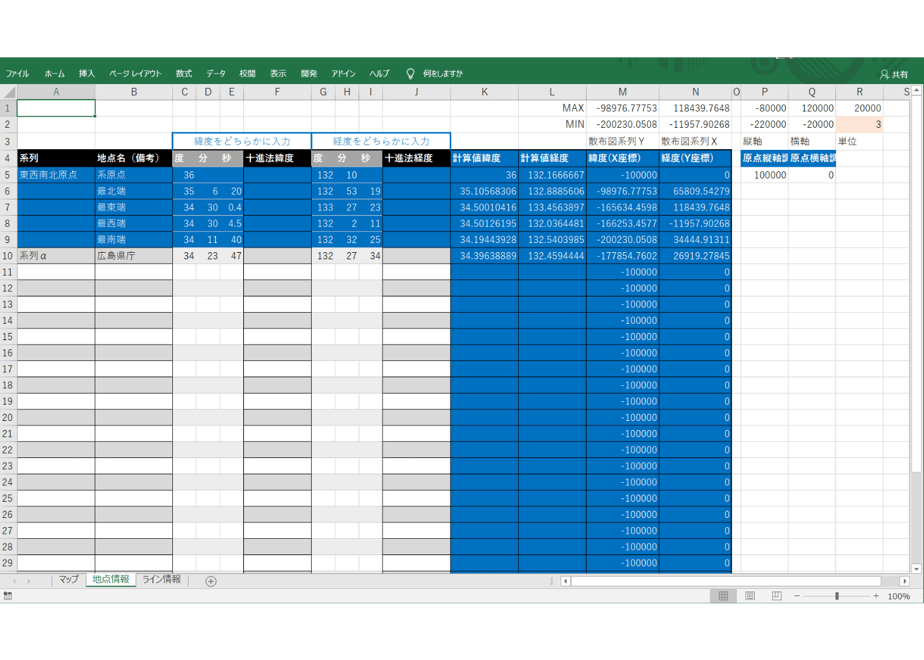Select cell 東西南北原点

click(56, 175)
